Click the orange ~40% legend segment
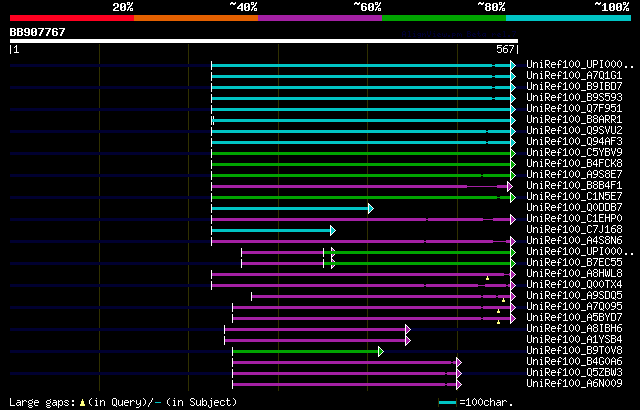Image resolution: width=640 pixels, height=410 pixels. click(x=196, y=18)
